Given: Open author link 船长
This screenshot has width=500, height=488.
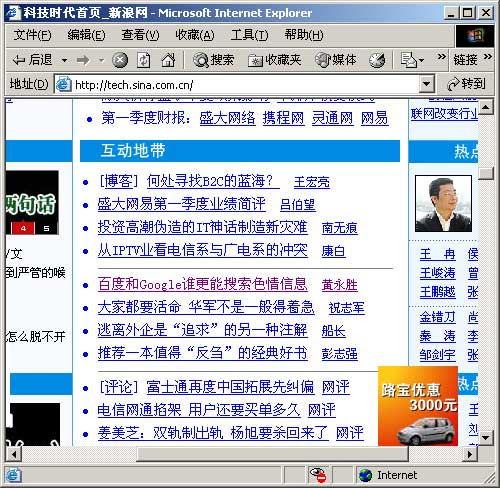Looking at the screenshot, I should [333, 331].
